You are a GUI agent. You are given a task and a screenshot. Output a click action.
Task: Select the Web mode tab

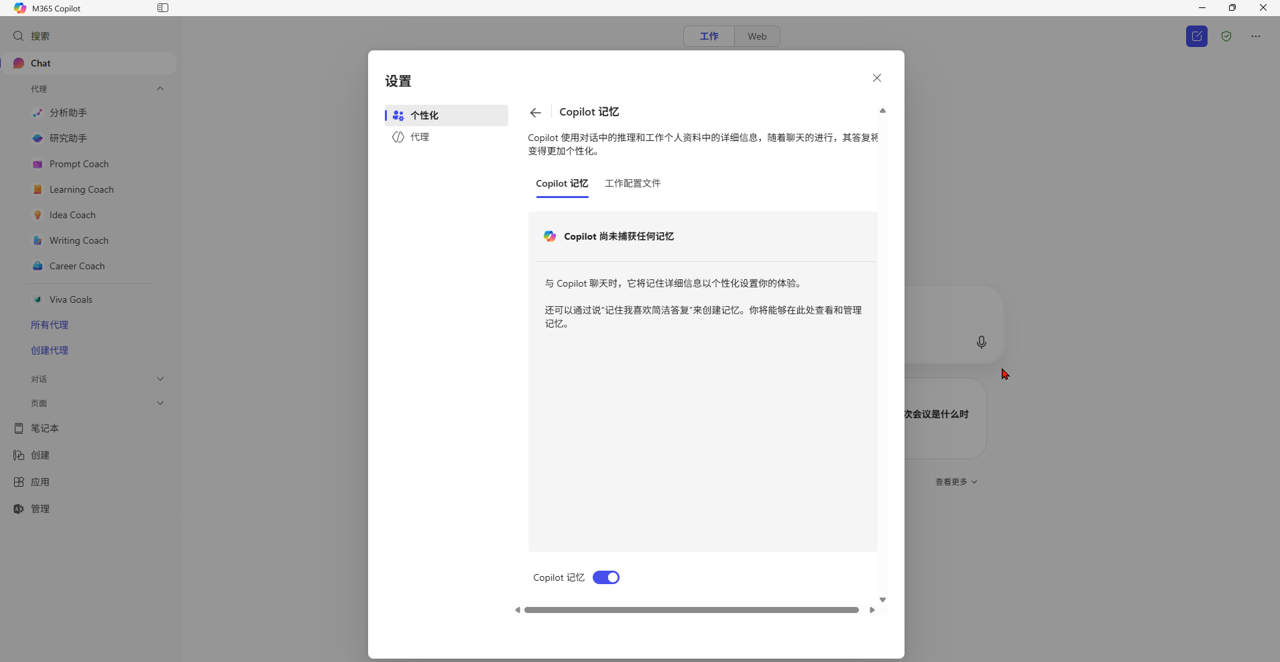coord(757,36)
